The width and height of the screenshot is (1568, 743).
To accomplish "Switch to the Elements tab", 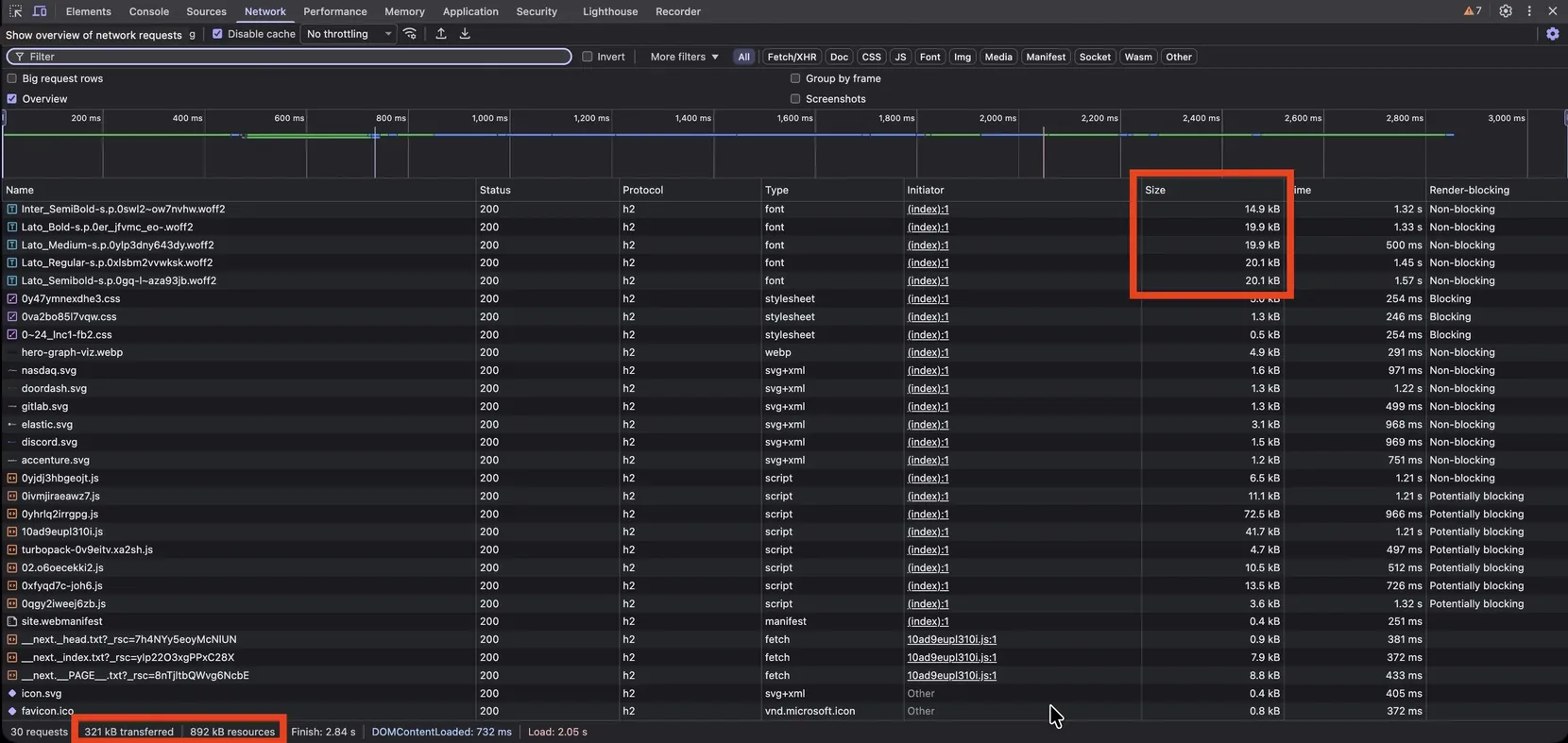I will [x=89, y=11].
